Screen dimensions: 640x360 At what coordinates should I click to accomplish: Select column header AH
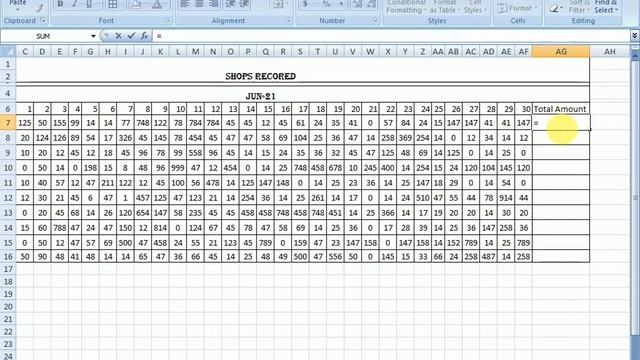tap(610, 51)
